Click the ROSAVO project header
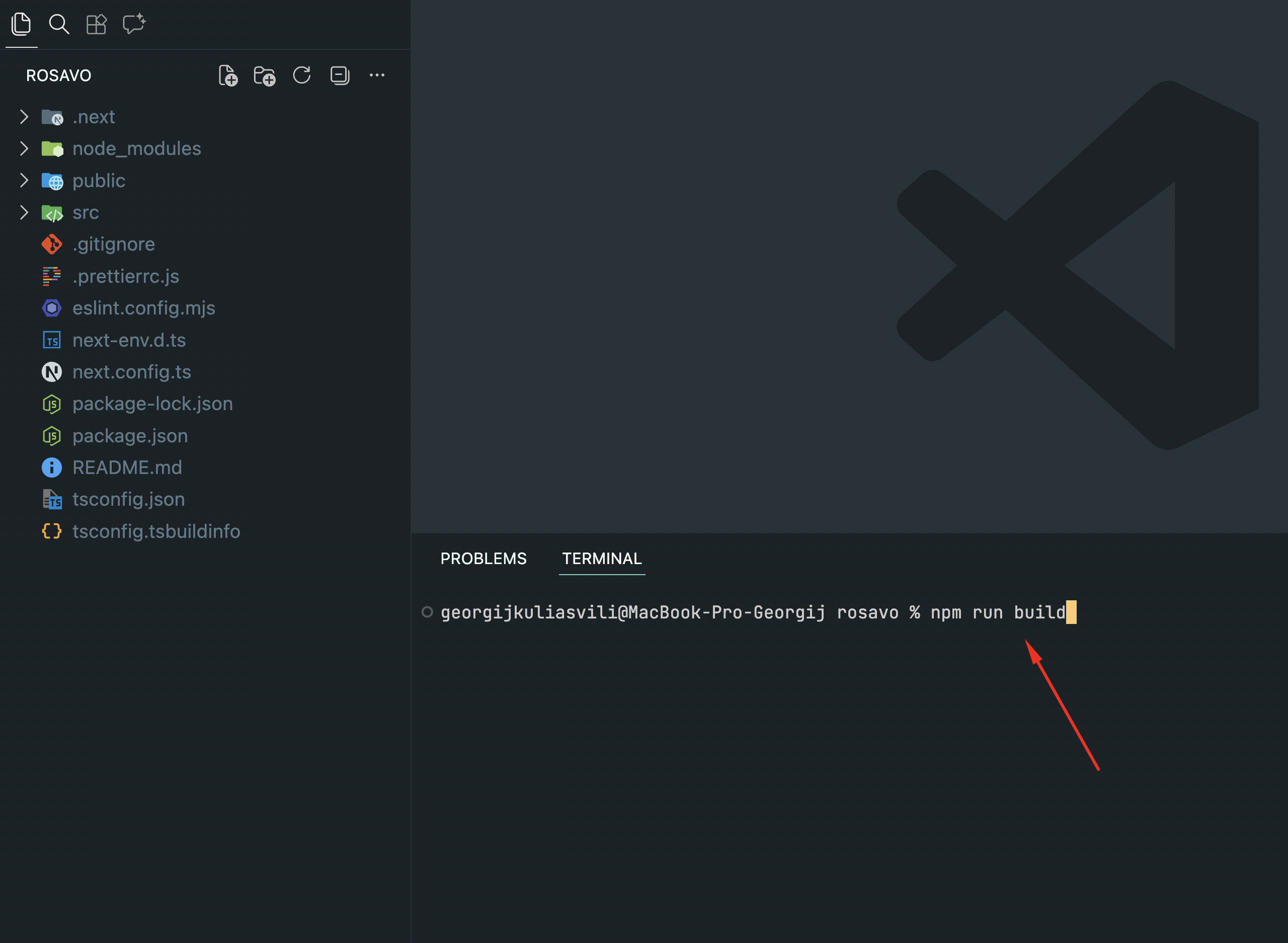 (59, 75)
